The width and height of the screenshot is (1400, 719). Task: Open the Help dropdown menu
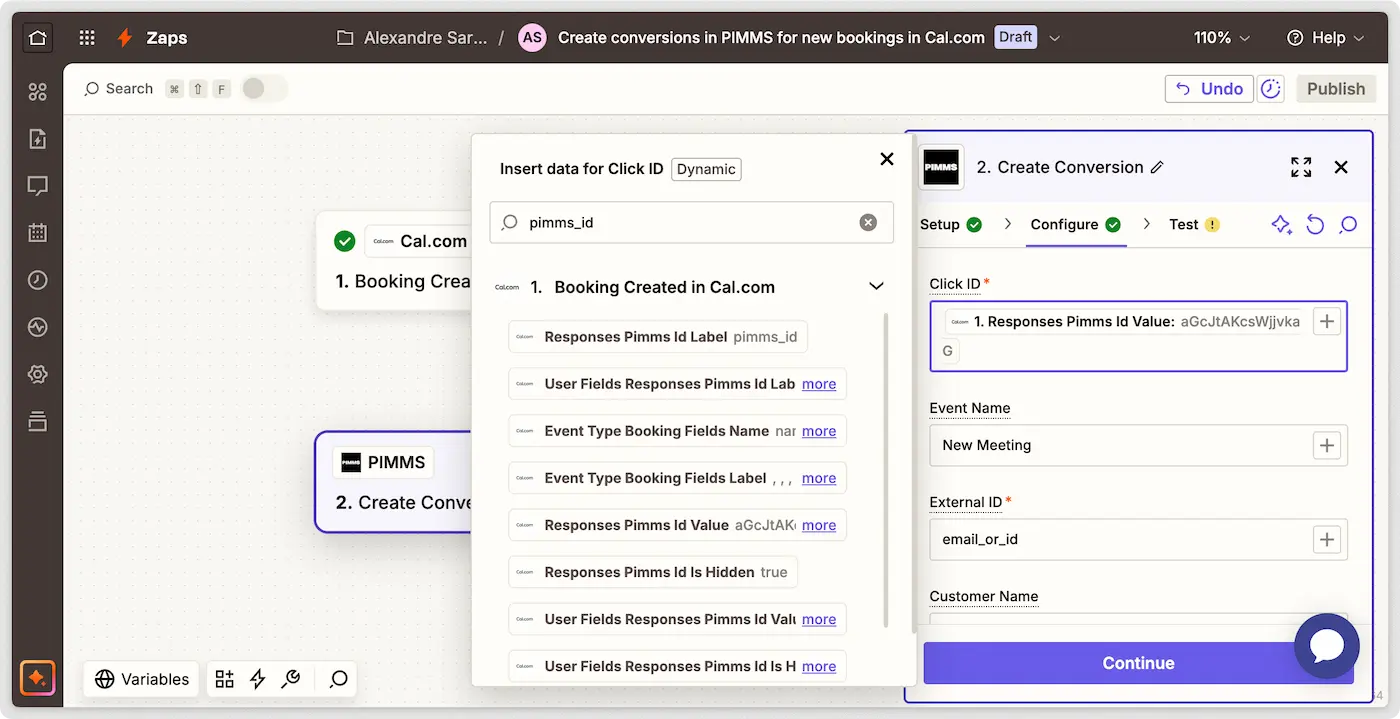1325,38
